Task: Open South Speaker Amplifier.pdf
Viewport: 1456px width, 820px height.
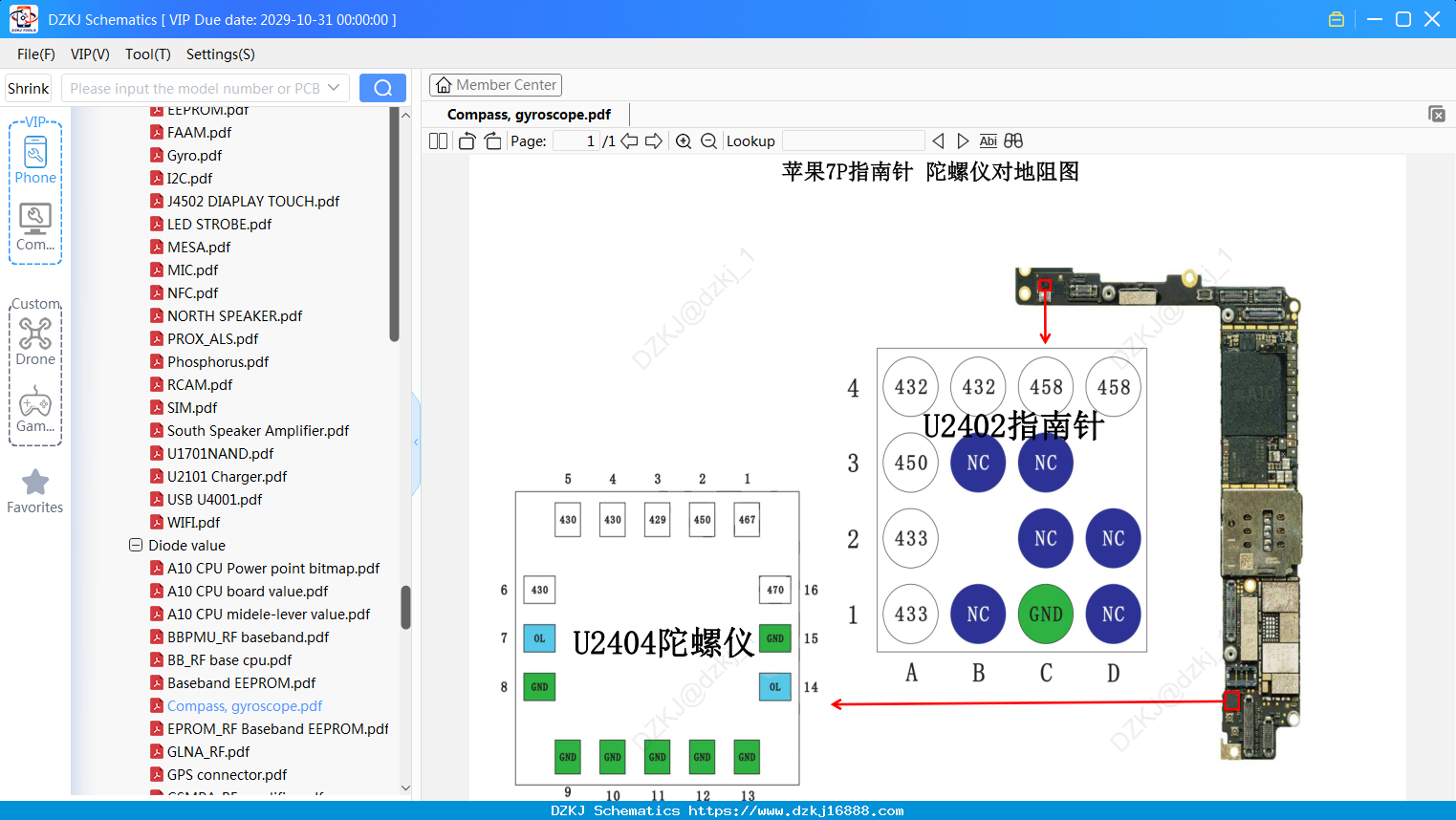Action: [x=258, y=430]
